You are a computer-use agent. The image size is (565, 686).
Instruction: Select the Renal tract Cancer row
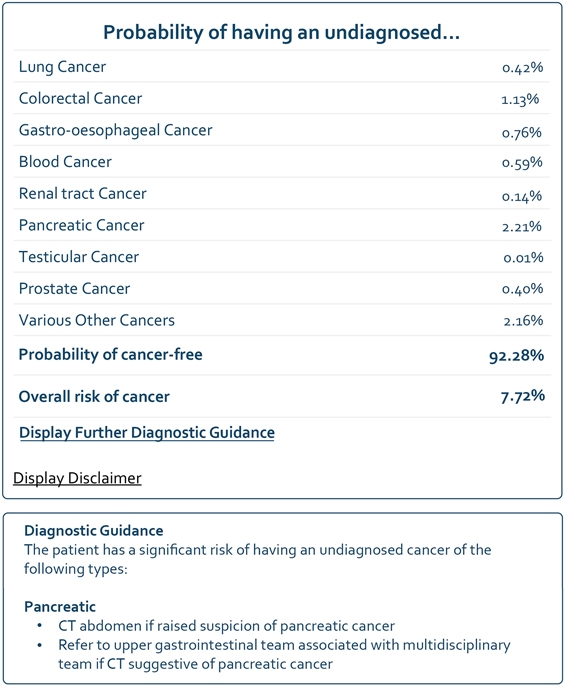click(x=282, y=193)
